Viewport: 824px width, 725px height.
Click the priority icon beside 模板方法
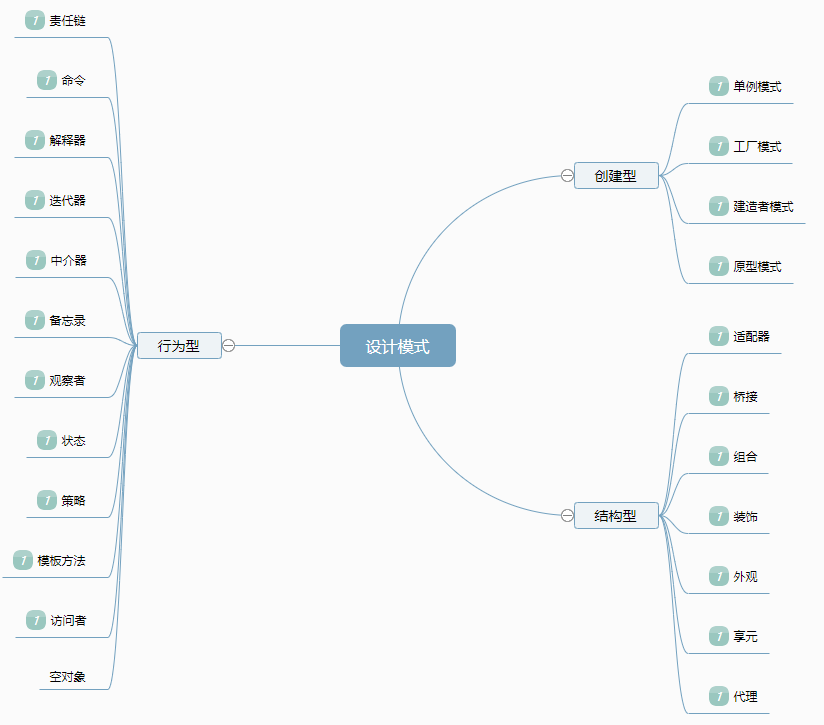(x=23, y=560)
